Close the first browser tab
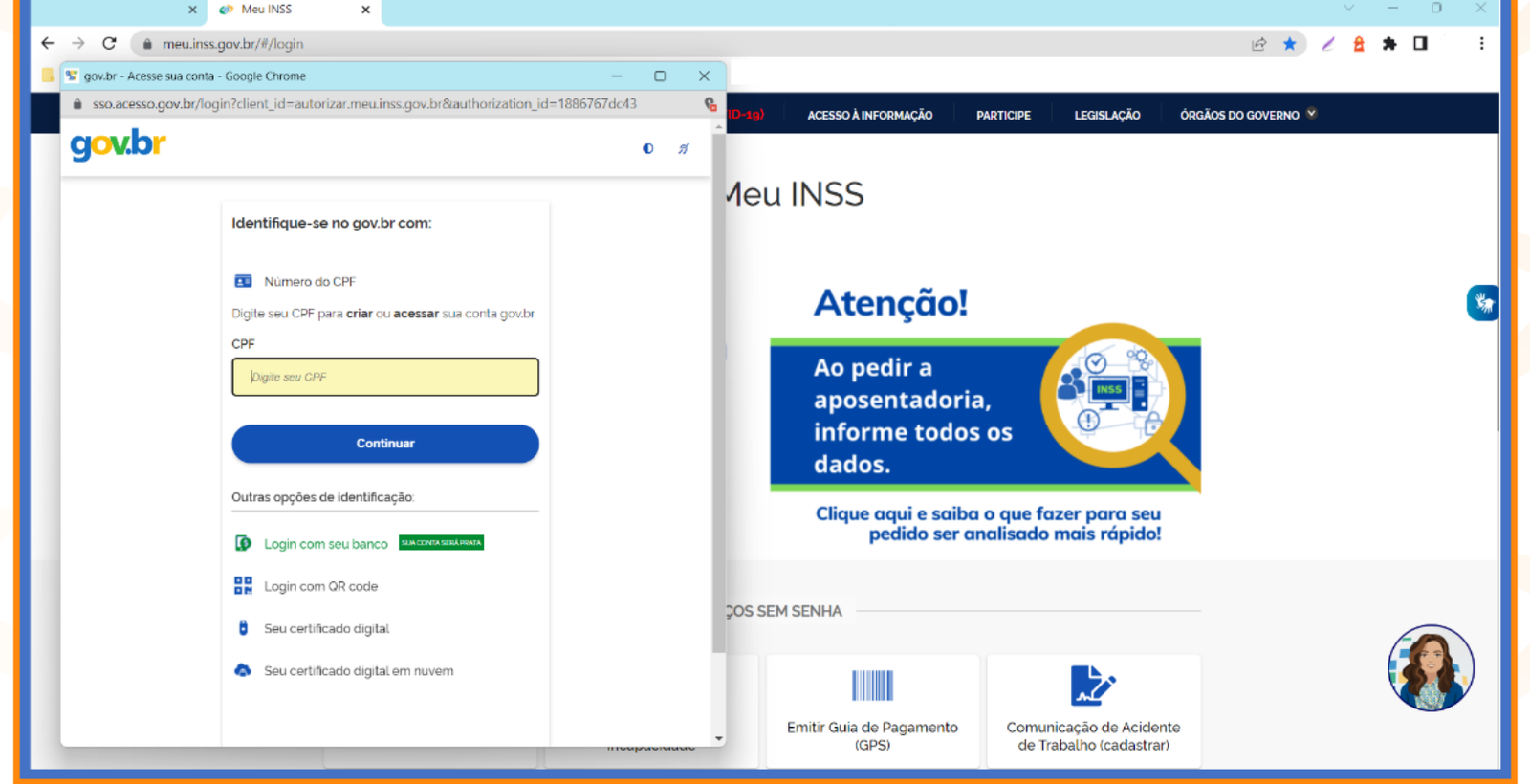Screen dimensions: 1530x784 pyautogui.click(x=192, y=10)
